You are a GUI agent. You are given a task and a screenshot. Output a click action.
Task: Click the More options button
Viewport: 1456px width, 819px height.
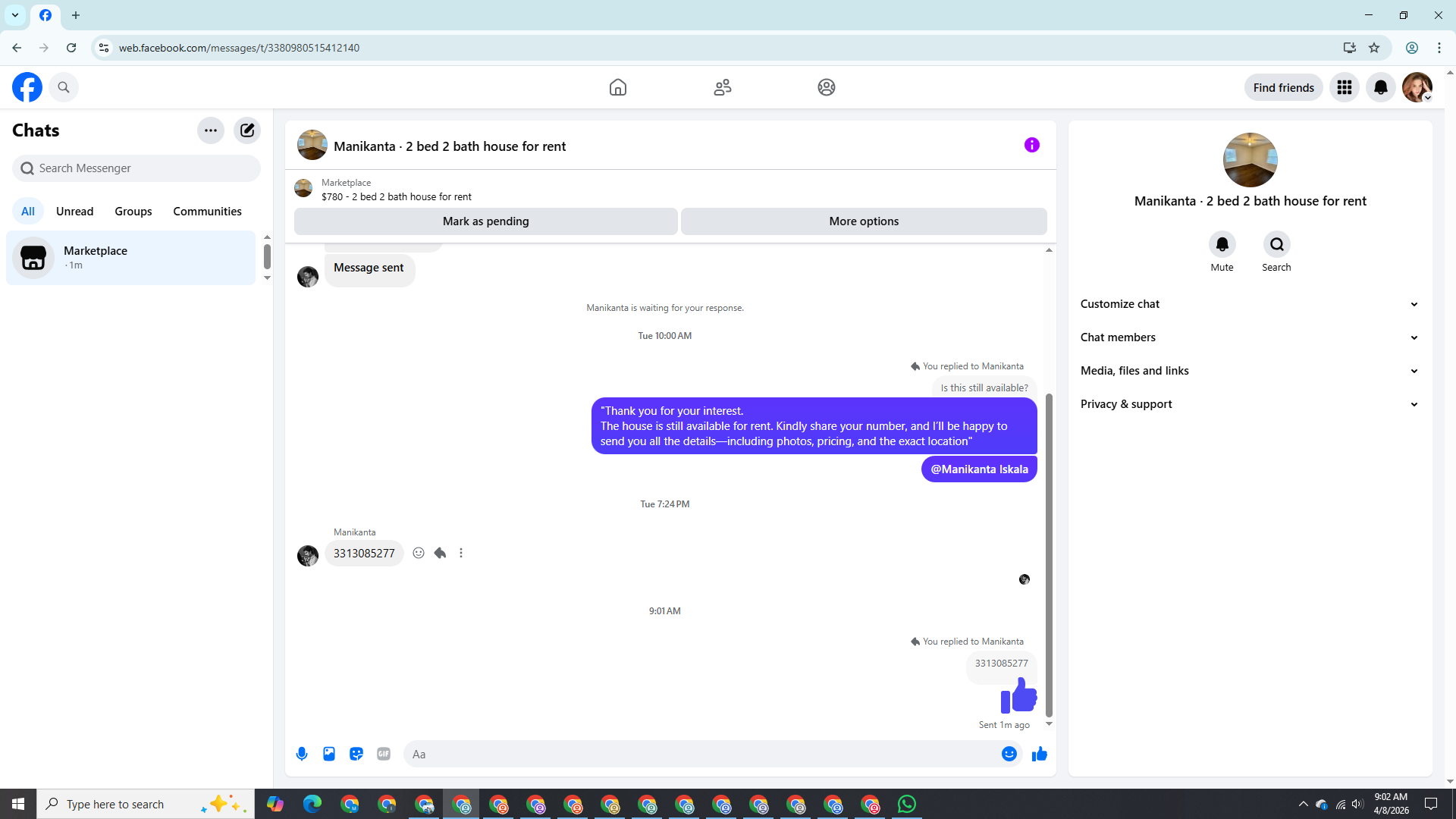coord(863,221)
